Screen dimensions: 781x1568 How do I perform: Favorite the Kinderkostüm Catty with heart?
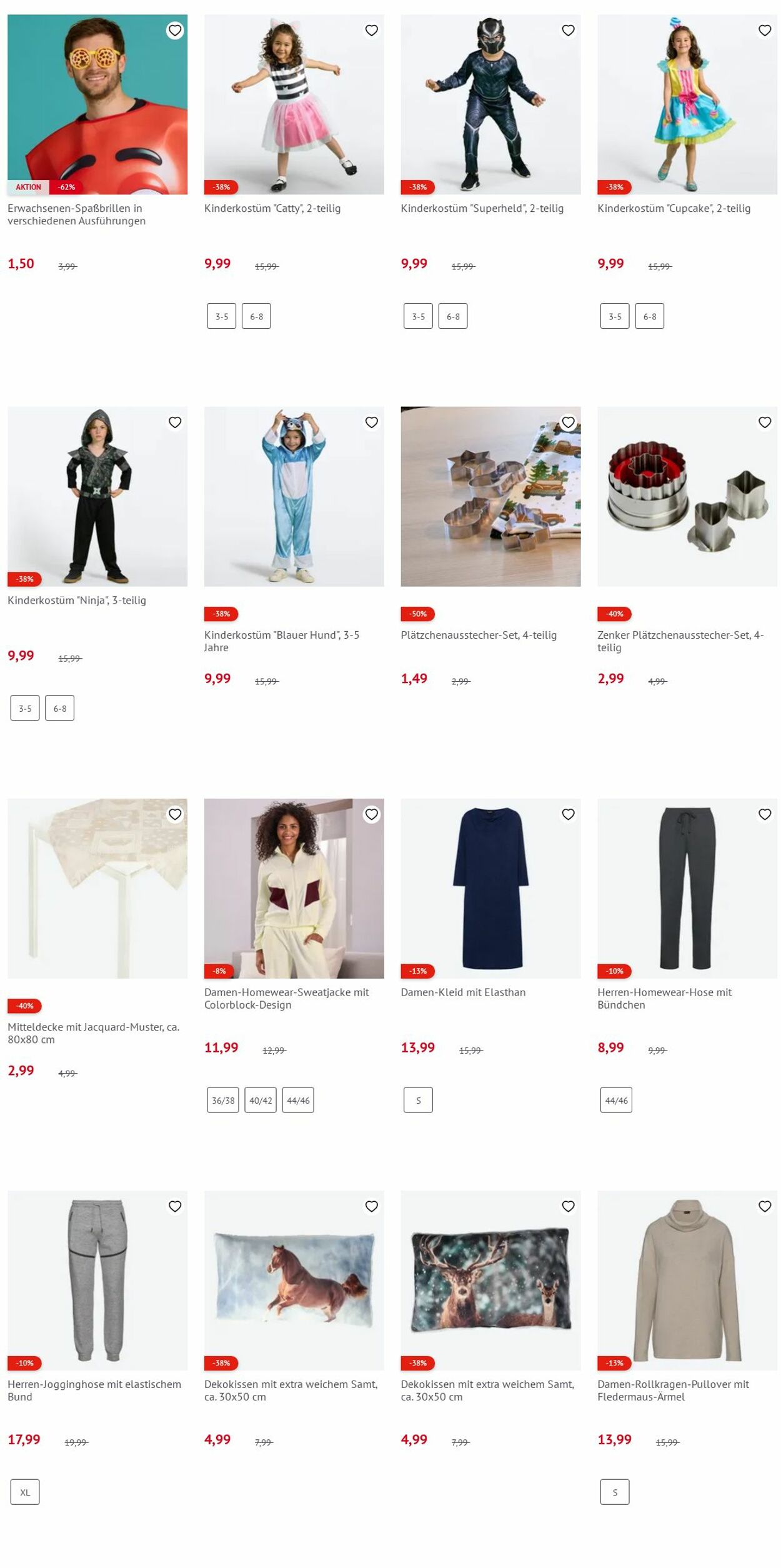tap(372, 30)
